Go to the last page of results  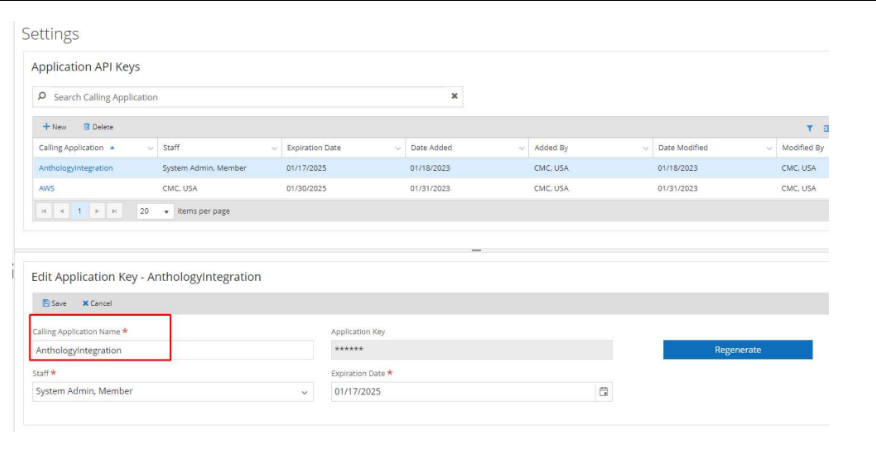(x=114, y=212)
